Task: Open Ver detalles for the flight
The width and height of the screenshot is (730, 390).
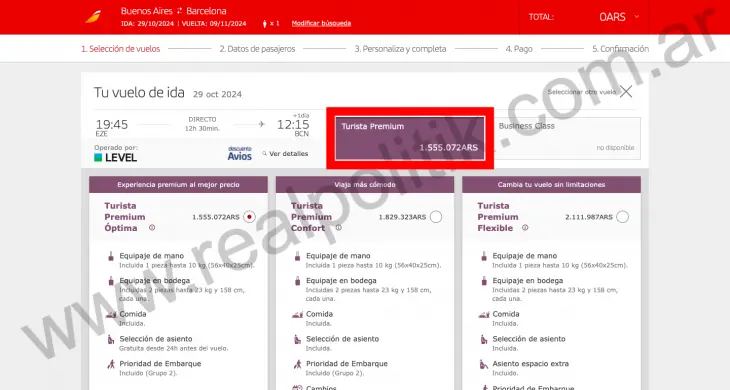Action: [x=285, y=154]
